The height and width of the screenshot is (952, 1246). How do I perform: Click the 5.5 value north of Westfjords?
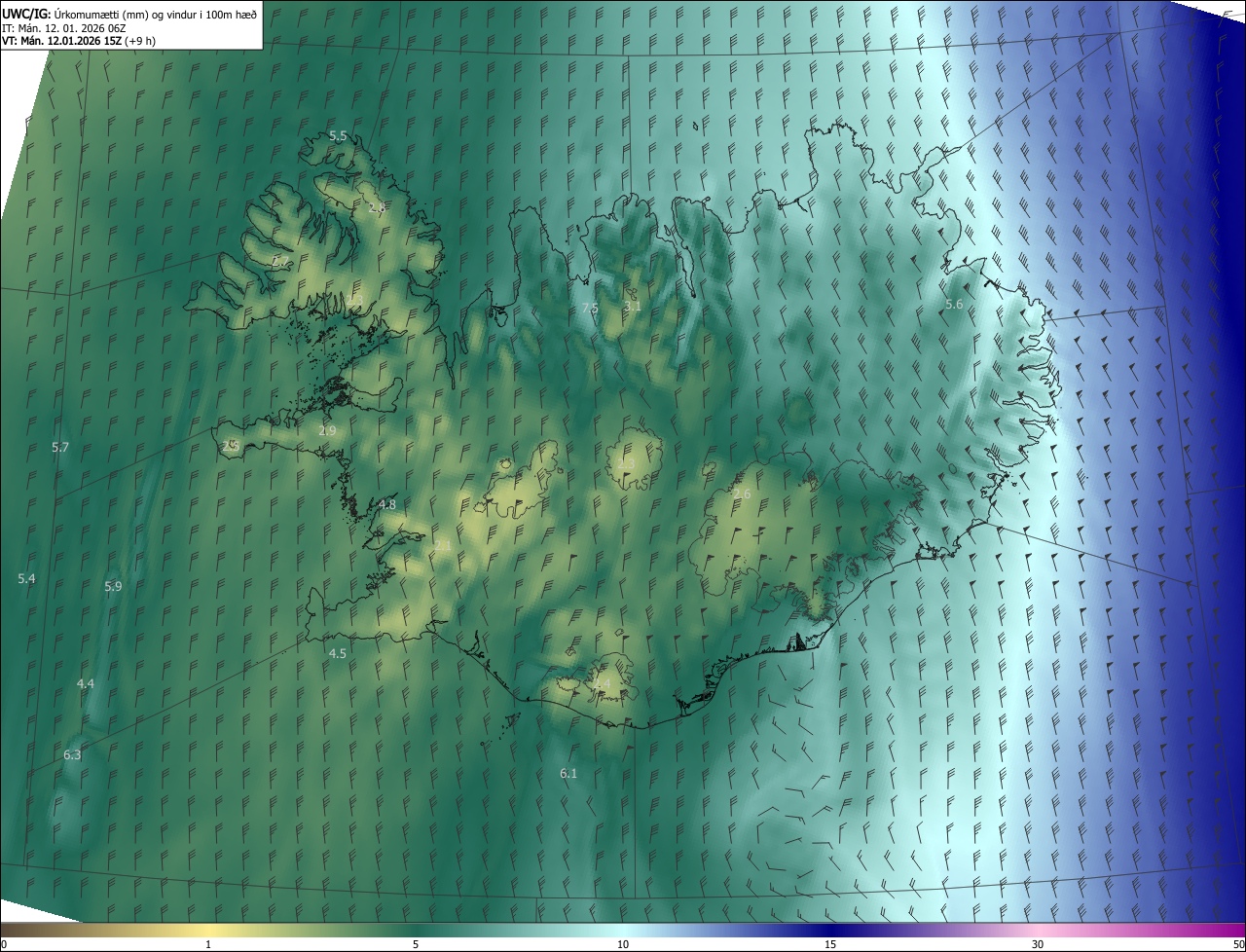(338, 135)
